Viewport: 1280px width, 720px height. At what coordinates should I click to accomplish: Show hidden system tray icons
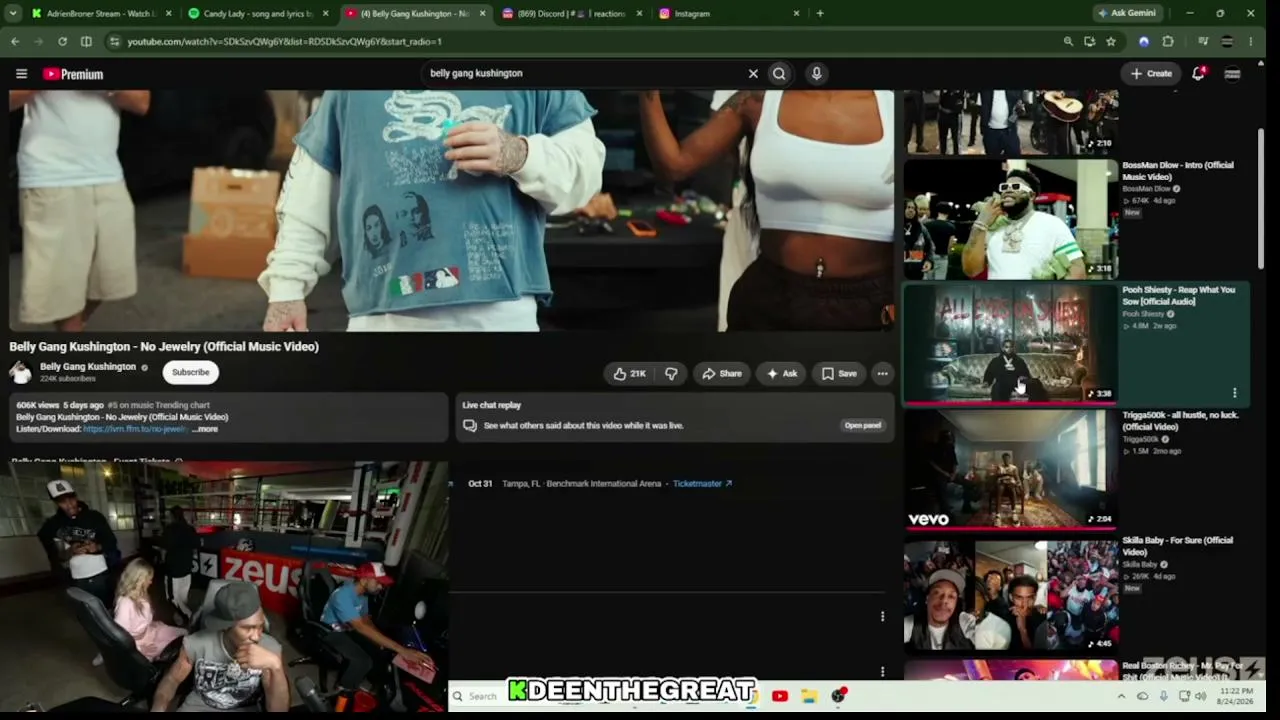1121,696
